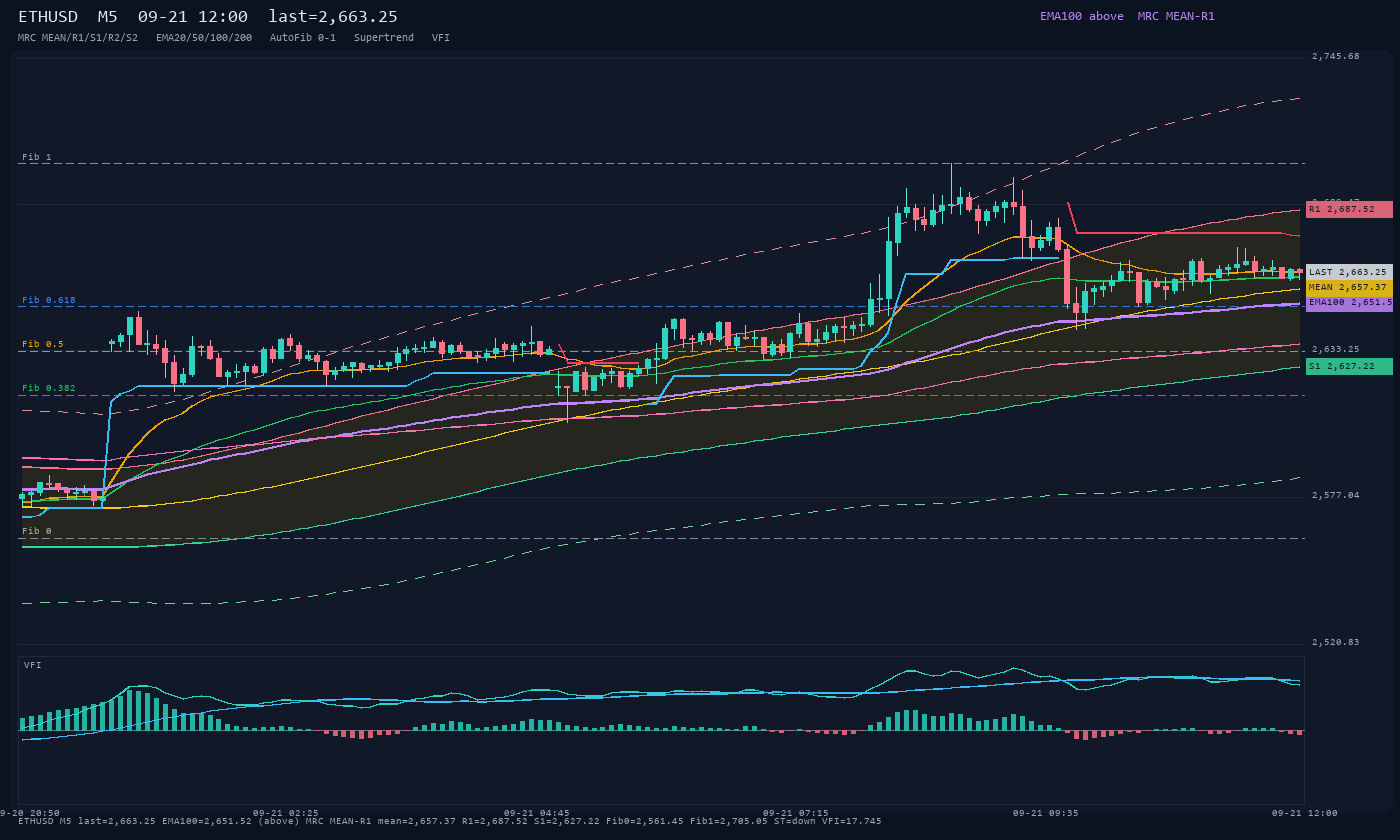Click the 09-21 02:25 time axis label

coord(286,813)
